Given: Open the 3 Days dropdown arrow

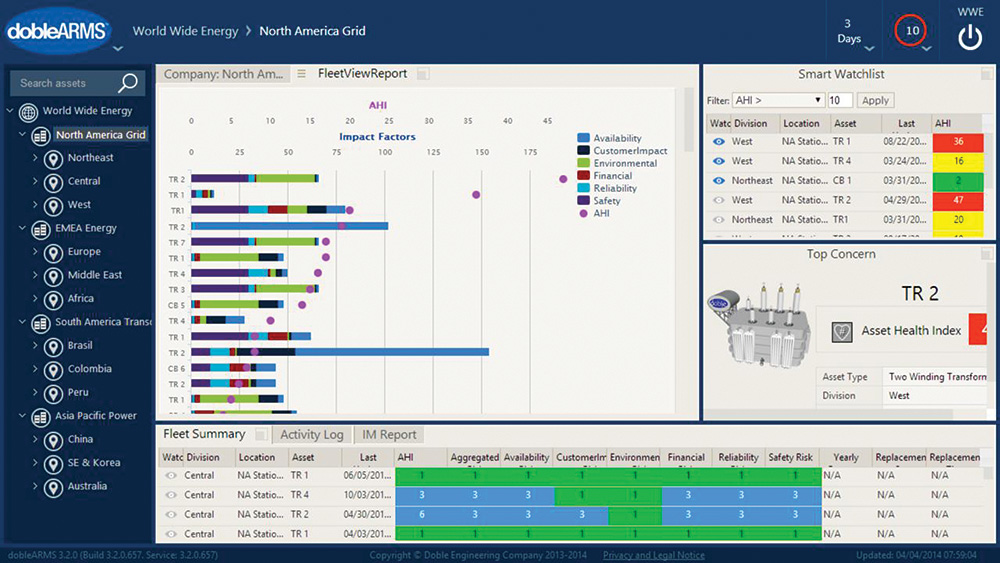Looking at the screenshot, I should [x=869, y=48].
